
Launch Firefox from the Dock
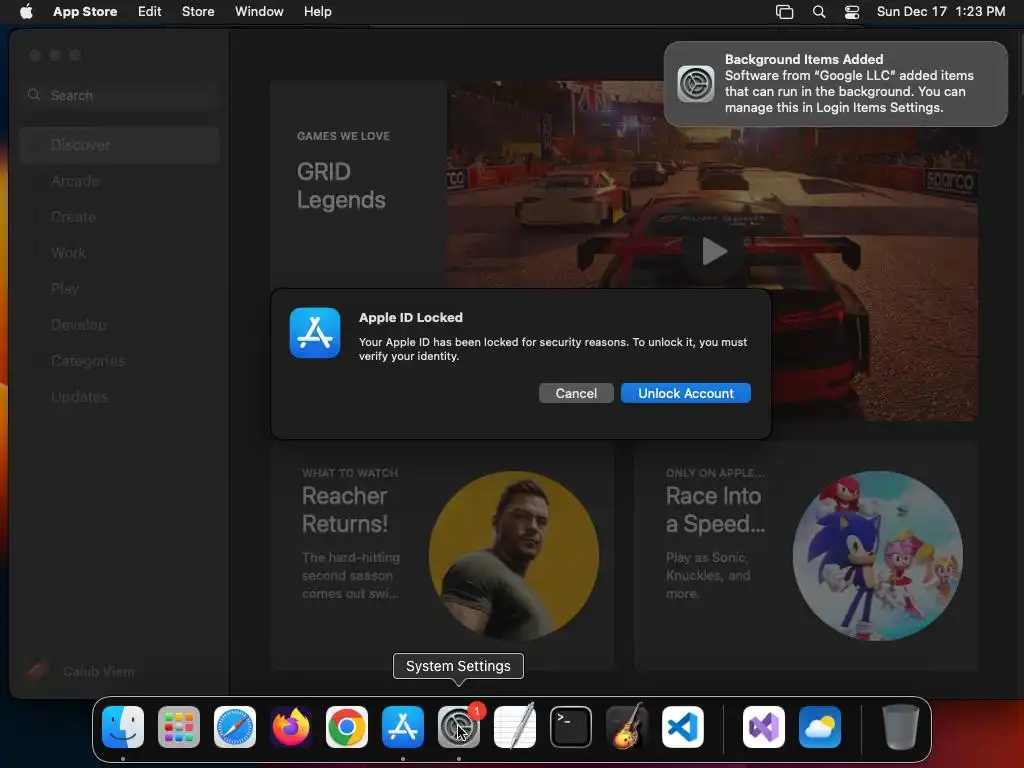tap(291, 727)
